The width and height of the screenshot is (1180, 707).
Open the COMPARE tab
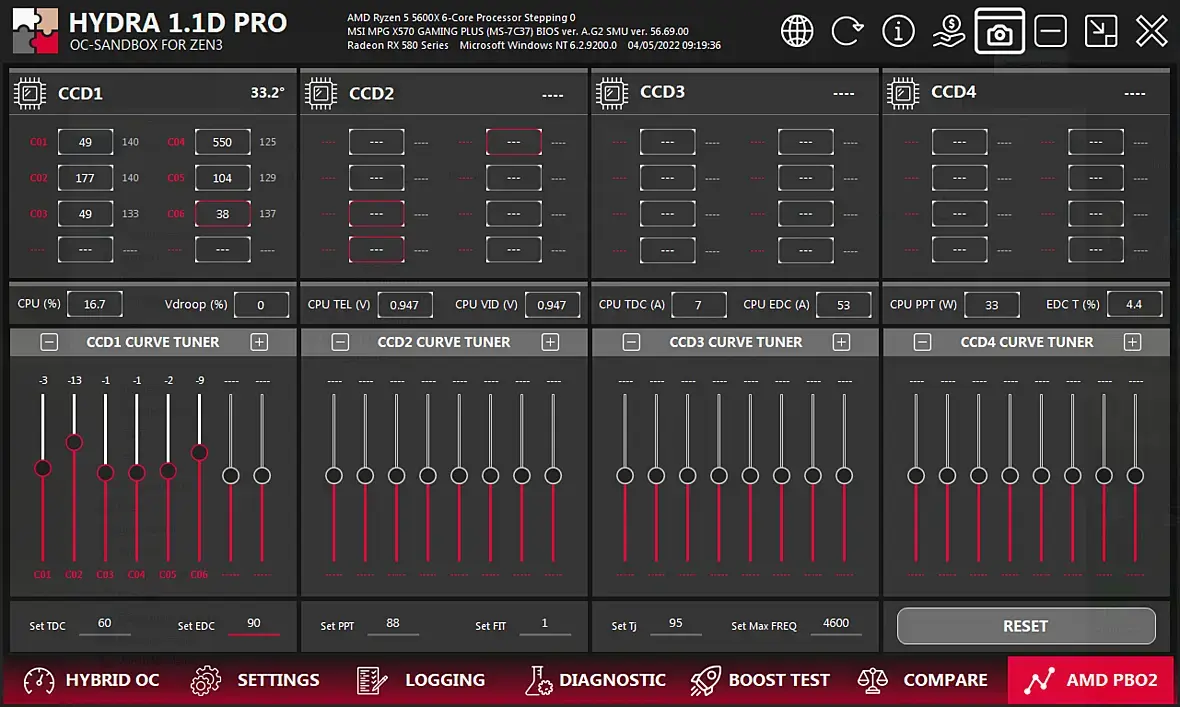[x=923, y=680]
